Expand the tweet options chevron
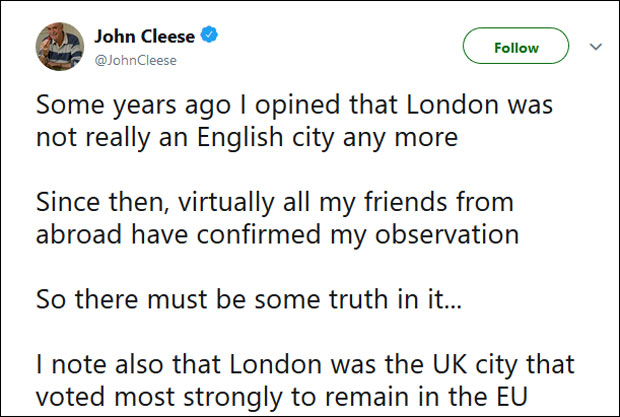 coord(596,46)
